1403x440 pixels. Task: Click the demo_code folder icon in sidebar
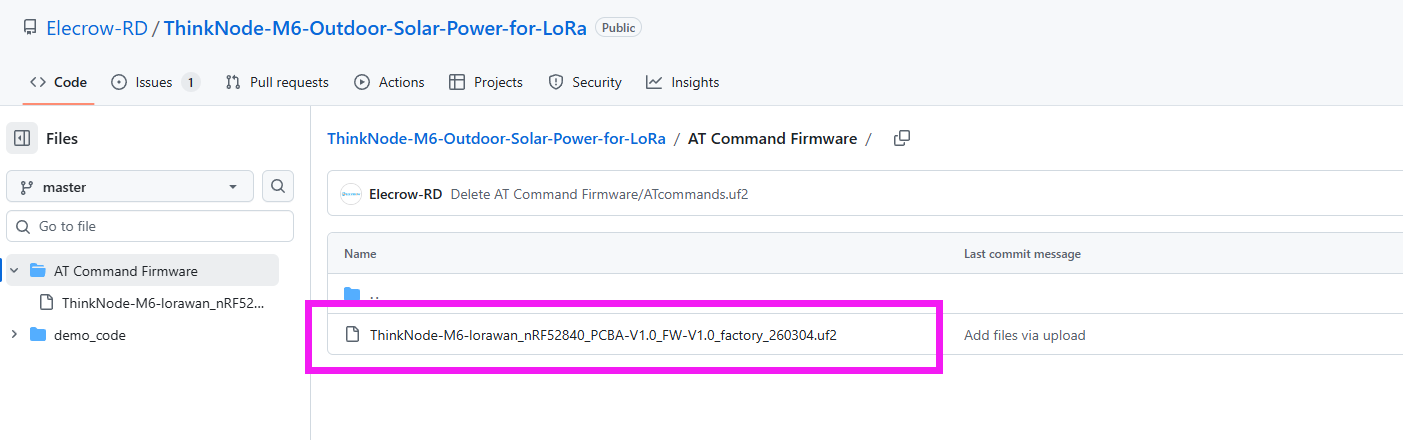click(38, 335)
